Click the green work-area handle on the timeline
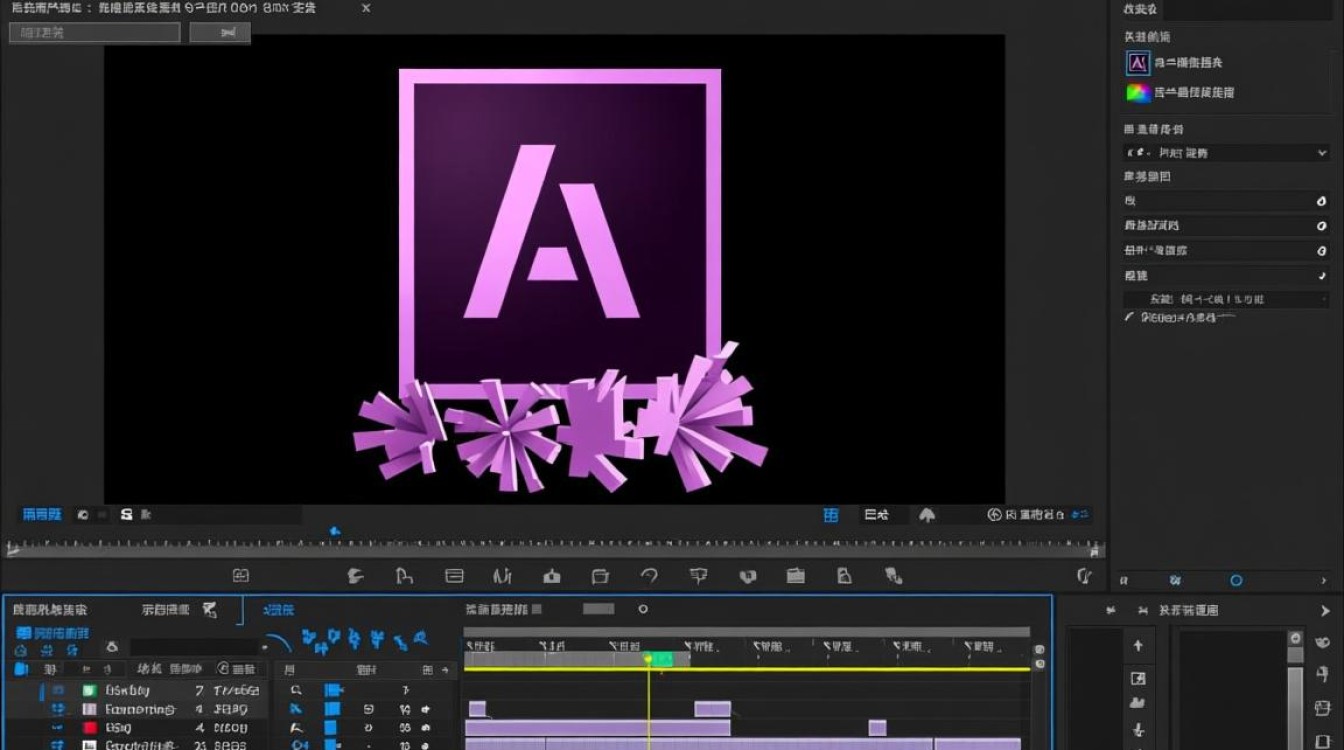Viewport: 1344px width, 750px height. coord(659,659)
